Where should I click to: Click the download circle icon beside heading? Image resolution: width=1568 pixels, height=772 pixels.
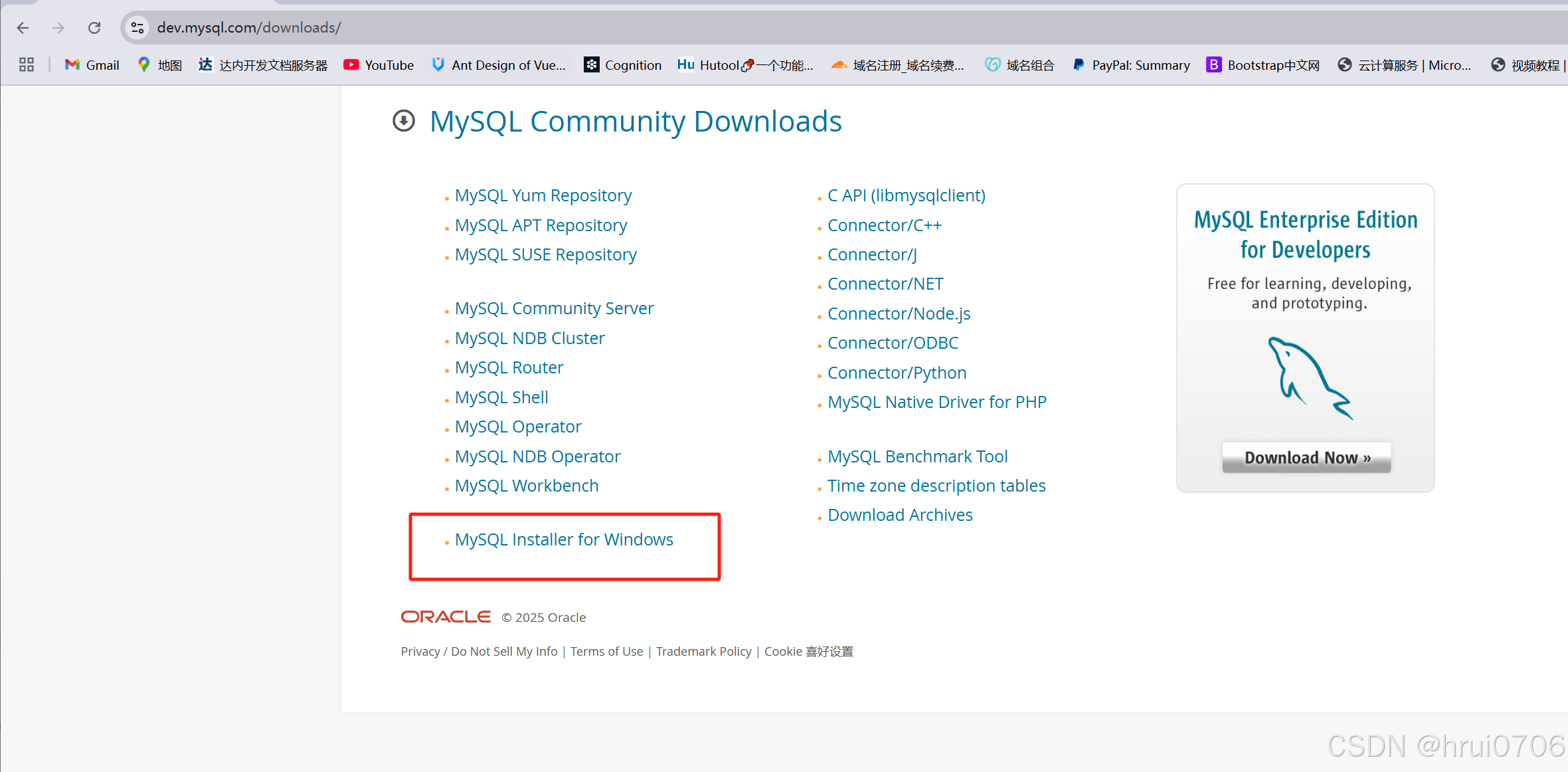pos(404,121)
